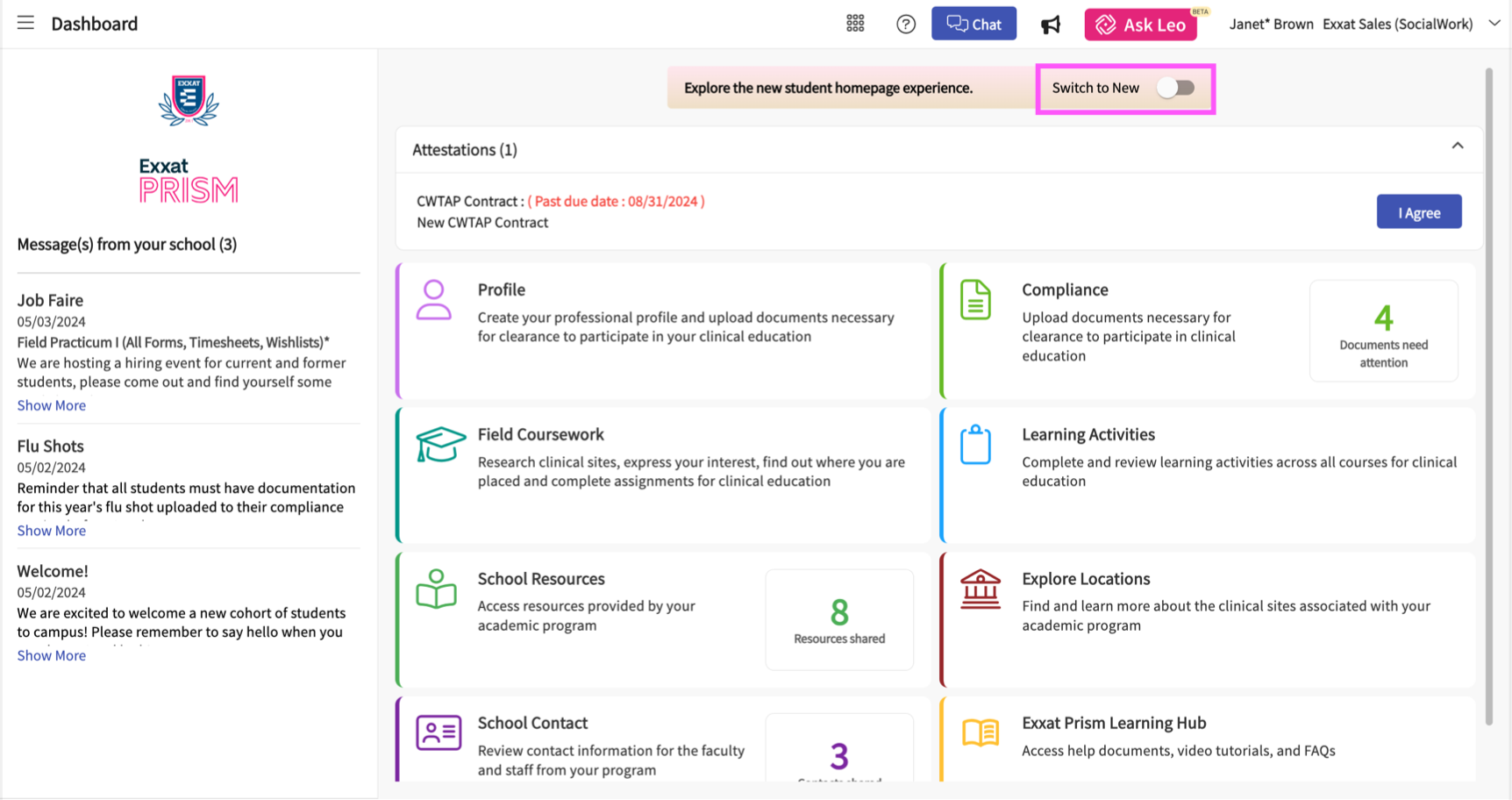Click the 8 Resources shared badge
Screen dimensions: 1512x800
(x=839, y=620)
